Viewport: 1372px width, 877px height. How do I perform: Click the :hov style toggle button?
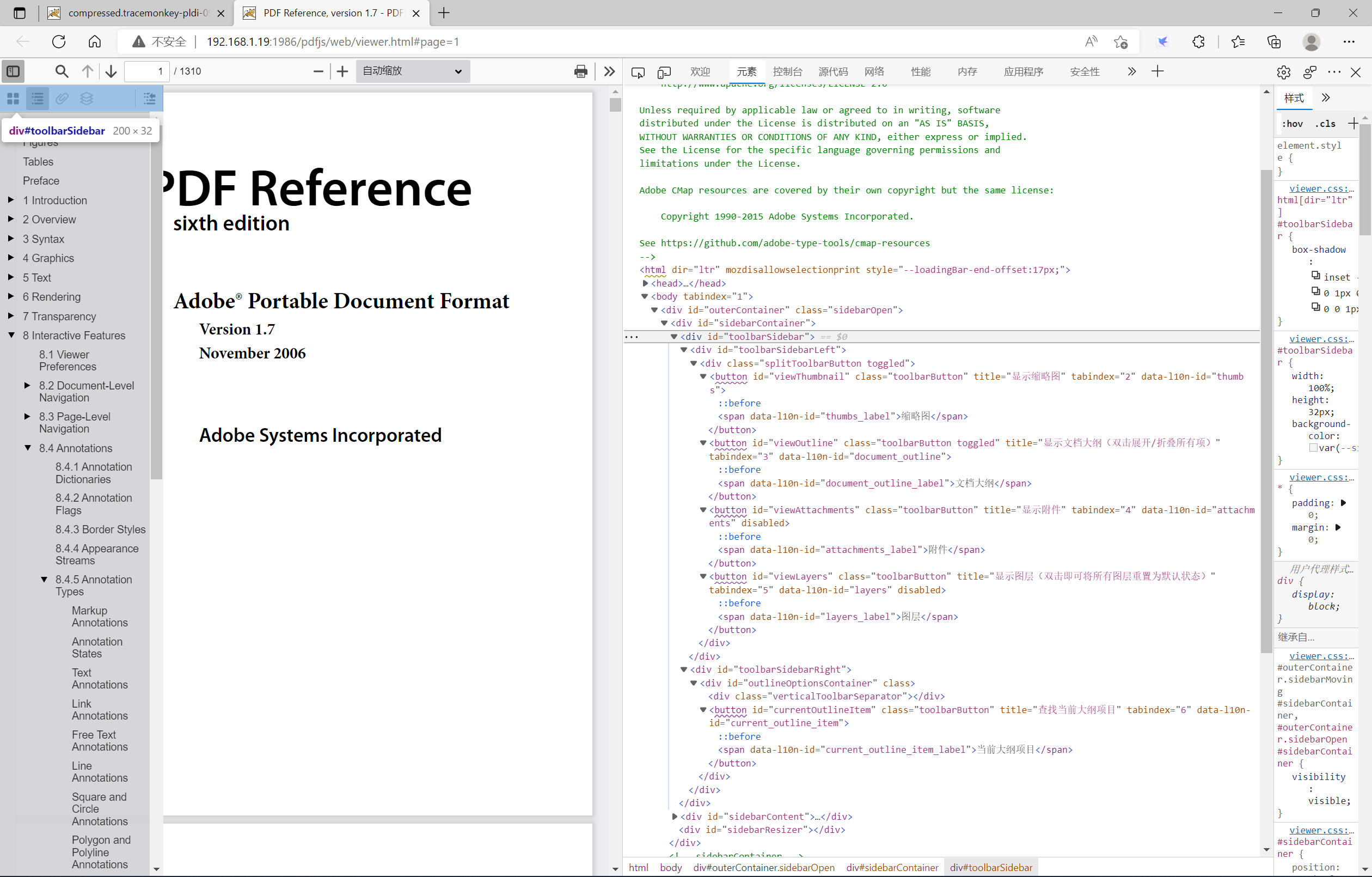(1292, 124)
